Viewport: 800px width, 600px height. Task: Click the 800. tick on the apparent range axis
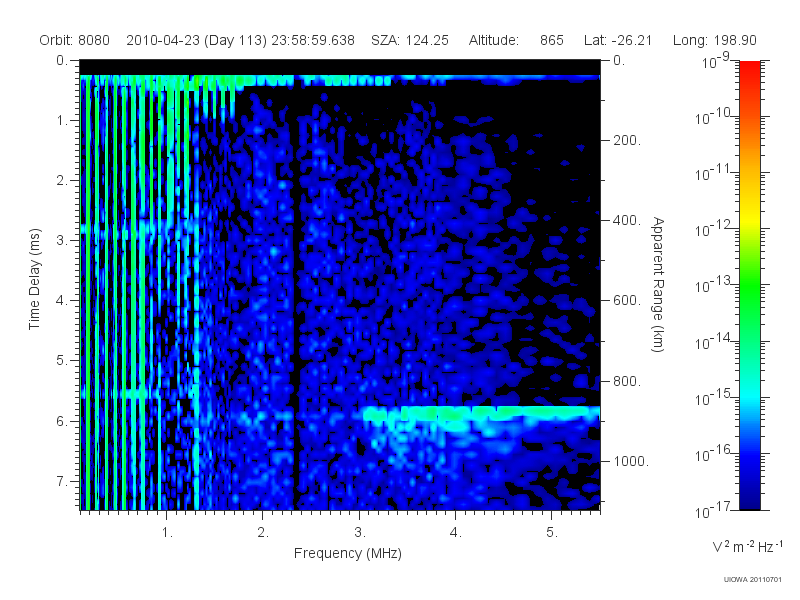pos(627,381)
